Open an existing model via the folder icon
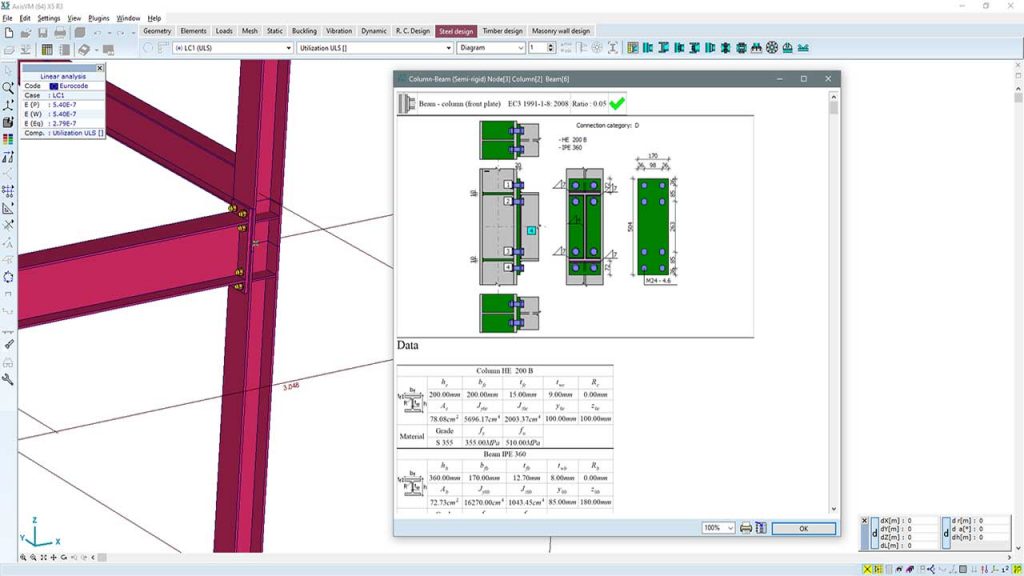Viewport: 1024px width, 576px height. tap(26, 31)
